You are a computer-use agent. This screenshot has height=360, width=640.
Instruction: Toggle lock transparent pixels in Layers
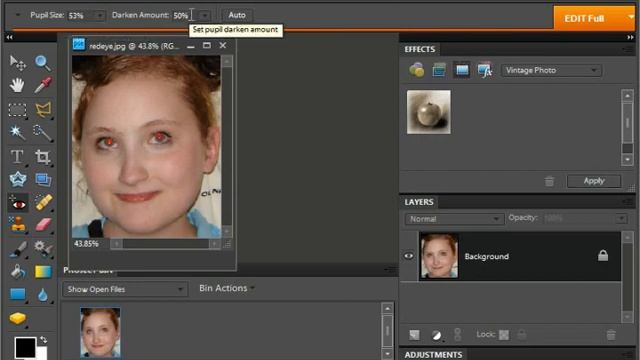[504, 335]
